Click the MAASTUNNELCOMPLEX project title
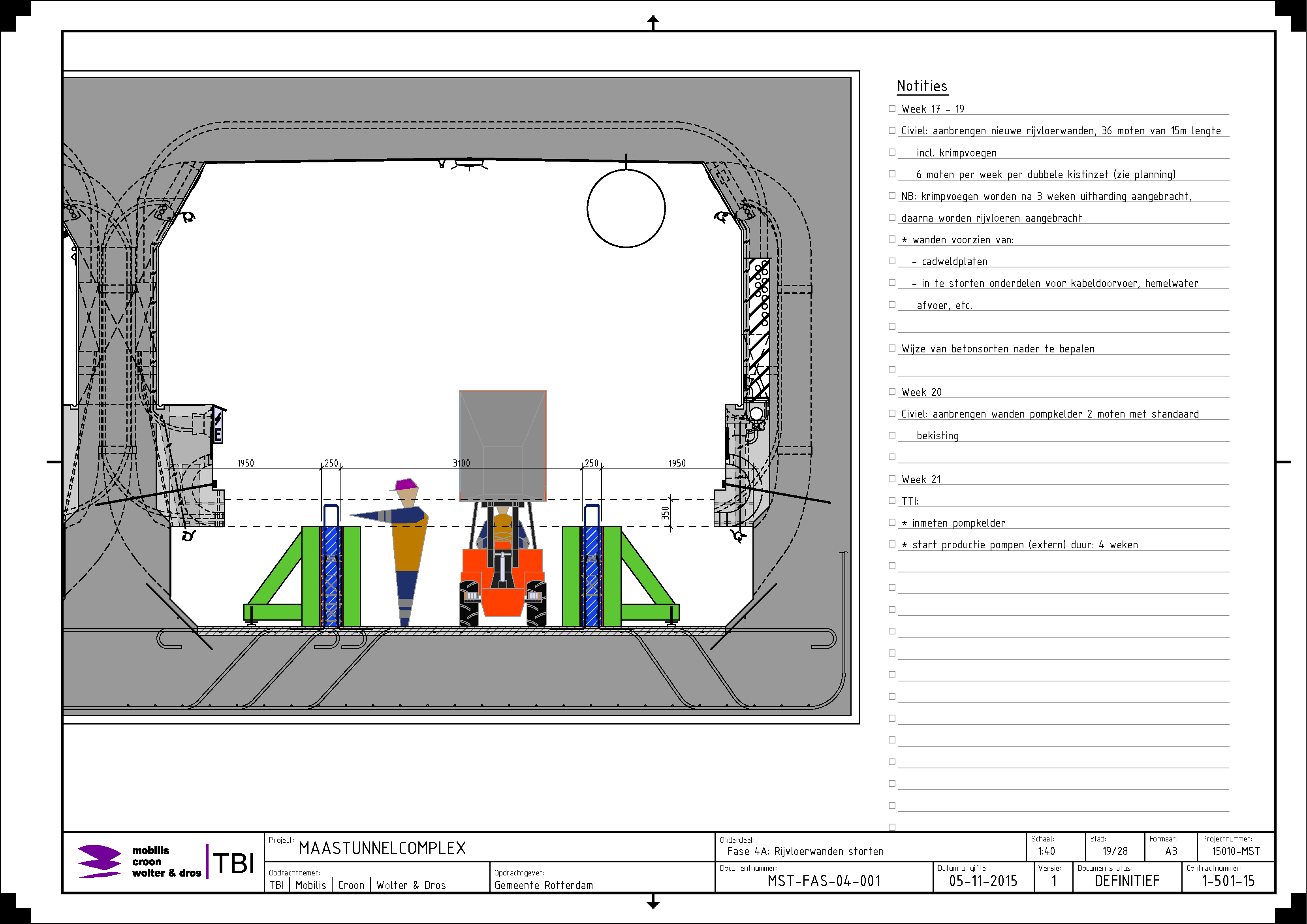 click(x=382, y=848)
